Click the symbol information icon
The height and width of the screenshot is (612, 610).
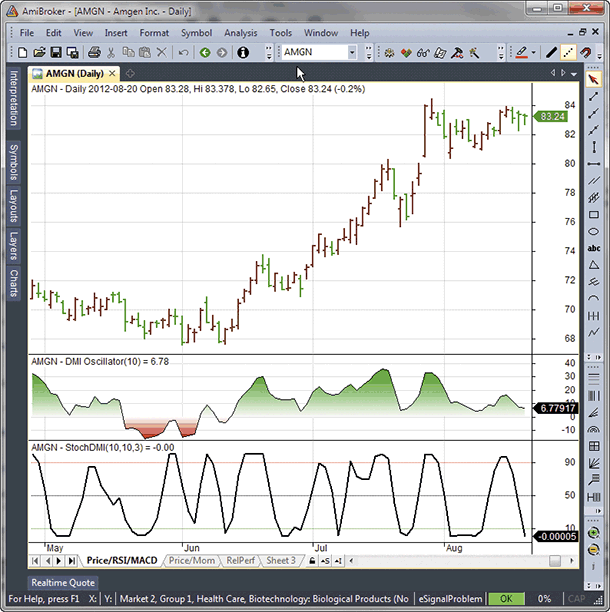(241, 52)
